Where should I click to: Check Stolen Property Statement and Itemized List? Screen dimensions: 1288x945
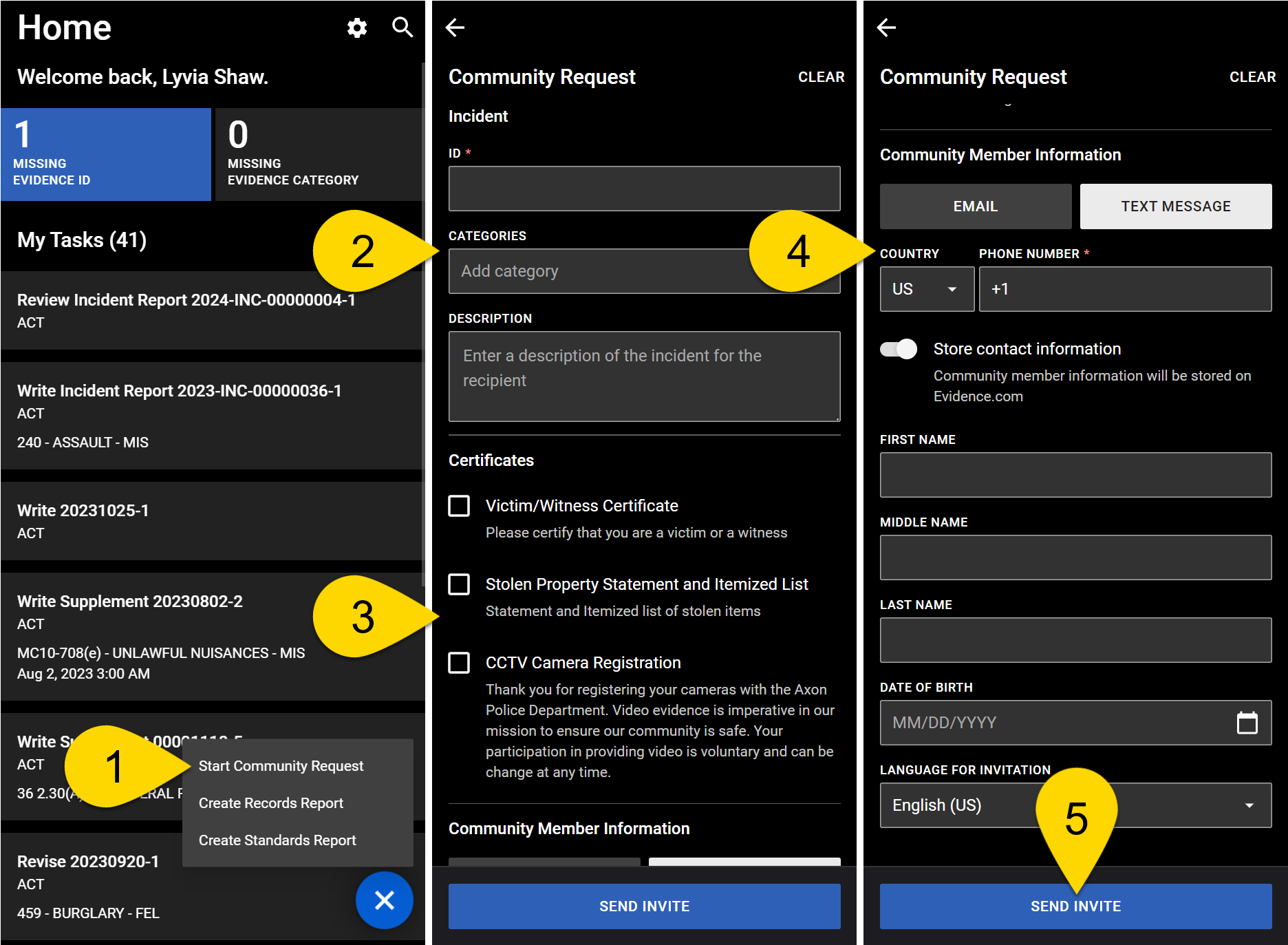[459, 584]
